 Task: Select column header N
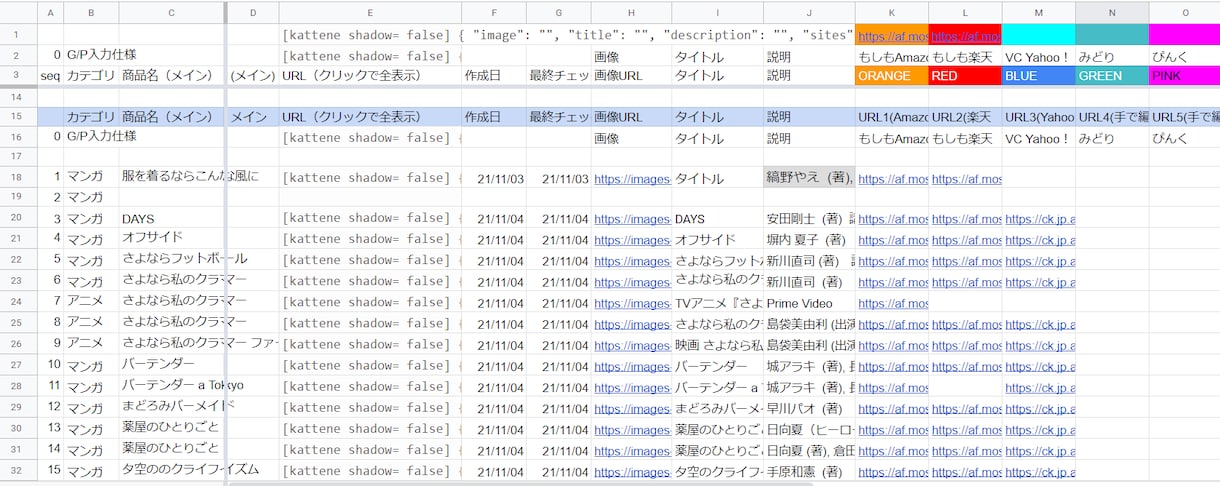1112,12
